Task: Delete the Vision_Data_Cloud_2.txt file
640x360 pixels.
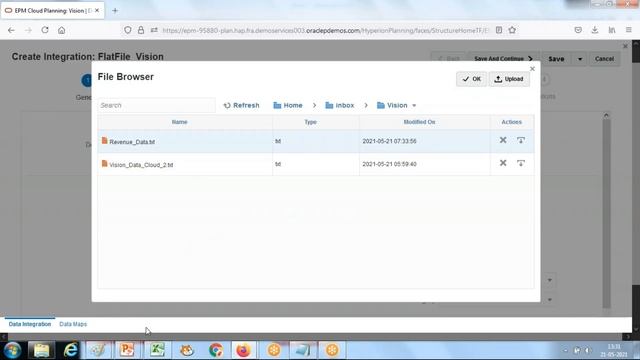Action: [503, 163]
